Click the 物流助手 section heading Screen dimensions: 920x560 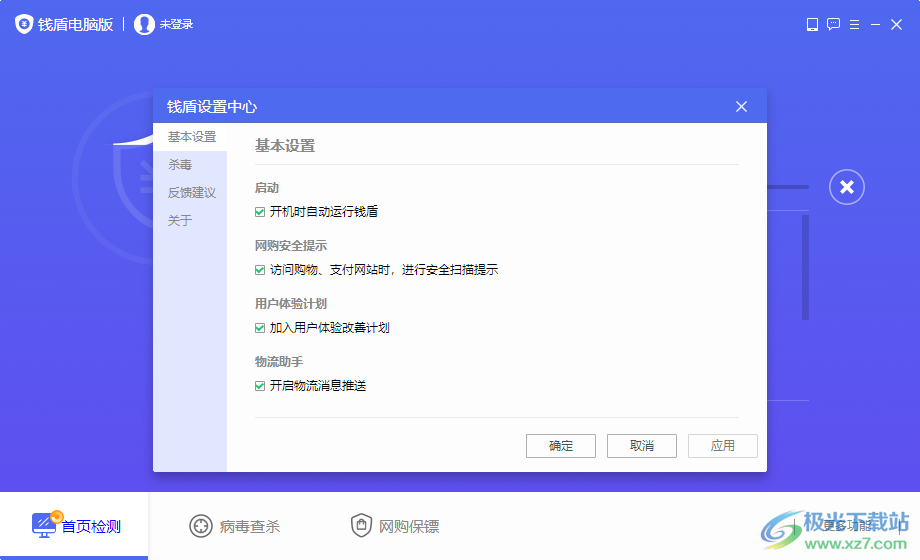[x=279, y=362]
